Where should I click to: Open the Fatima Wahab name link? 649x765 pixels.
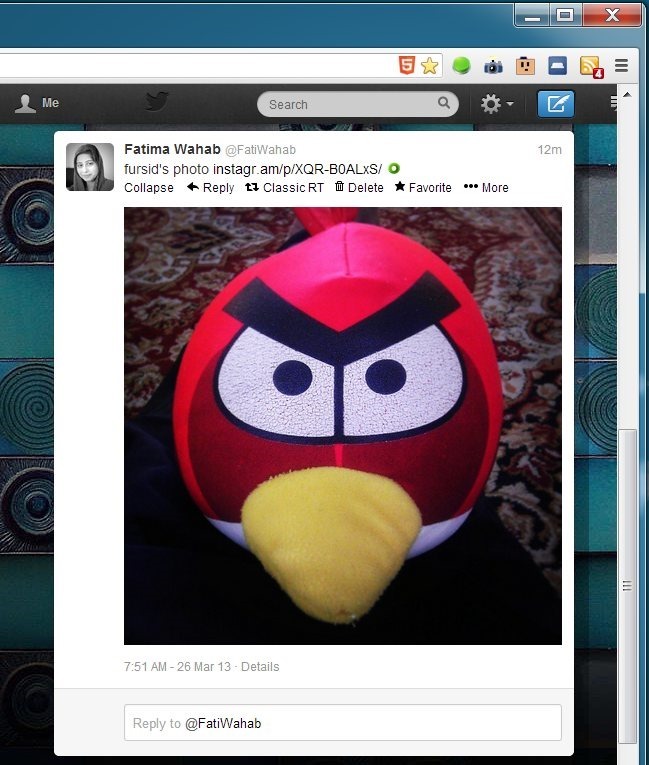(x=172, y=149)
